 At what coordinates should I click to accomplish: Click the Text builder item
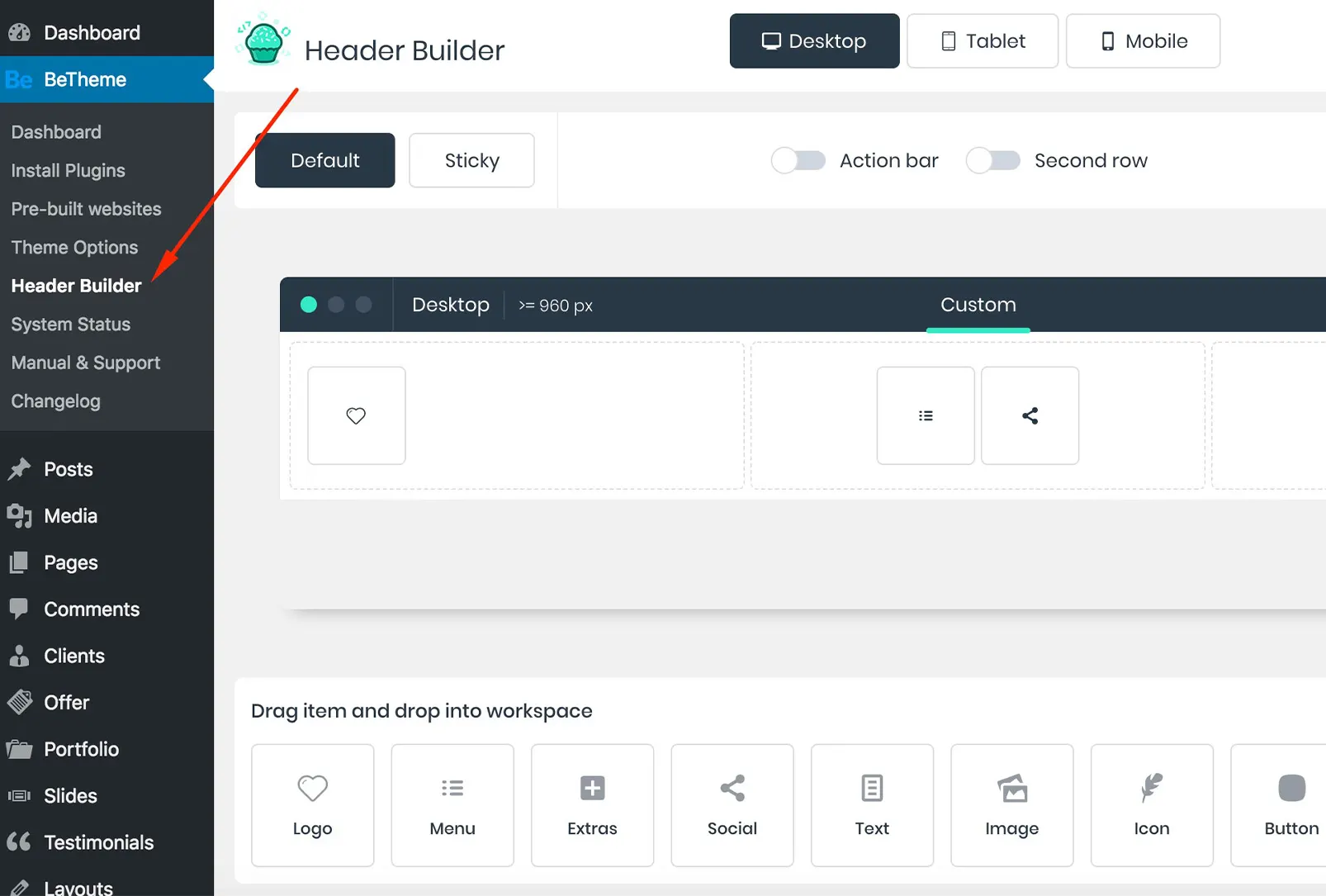click(871, 805)
